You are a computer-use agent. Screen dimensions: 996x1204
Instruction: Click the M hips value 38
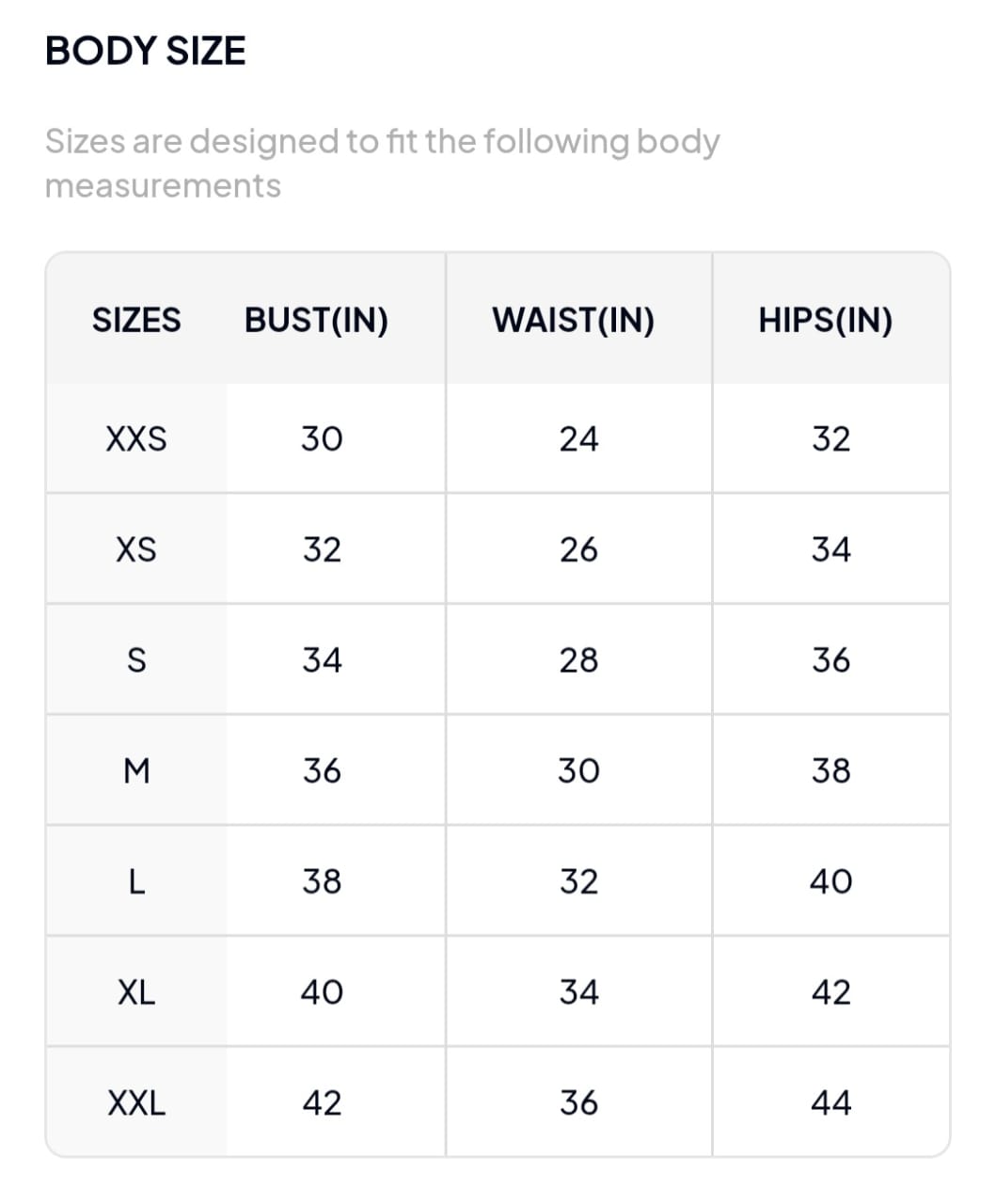(x=831, y=771)
